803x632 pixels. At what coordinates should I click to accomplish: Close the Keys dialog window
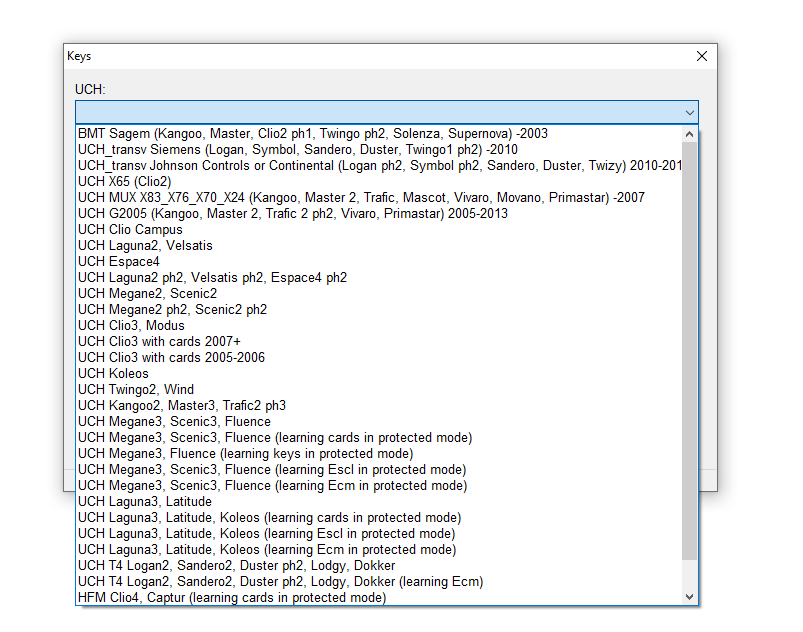[702, 56]
